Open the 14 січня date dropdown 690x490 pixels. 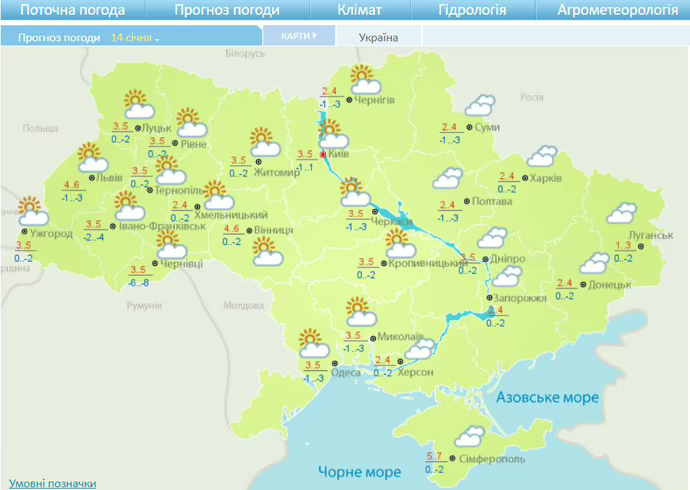click(x=136, y=38)
